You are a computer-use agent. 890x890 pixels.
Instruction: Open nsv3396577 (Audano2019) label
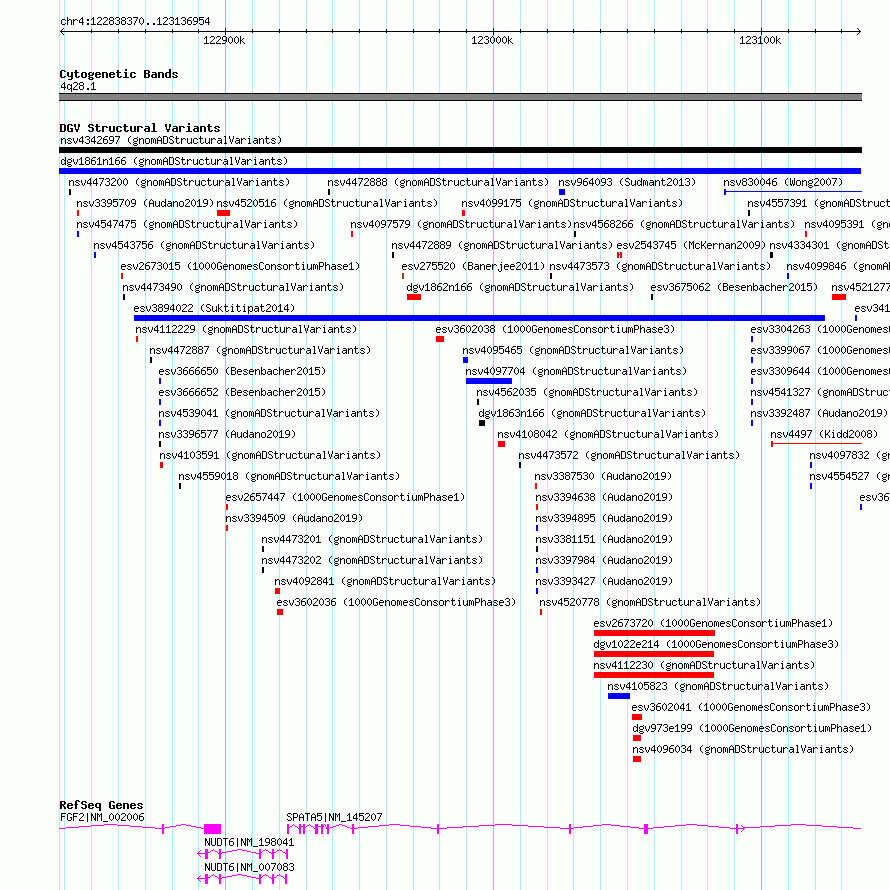tap(227, 434)
